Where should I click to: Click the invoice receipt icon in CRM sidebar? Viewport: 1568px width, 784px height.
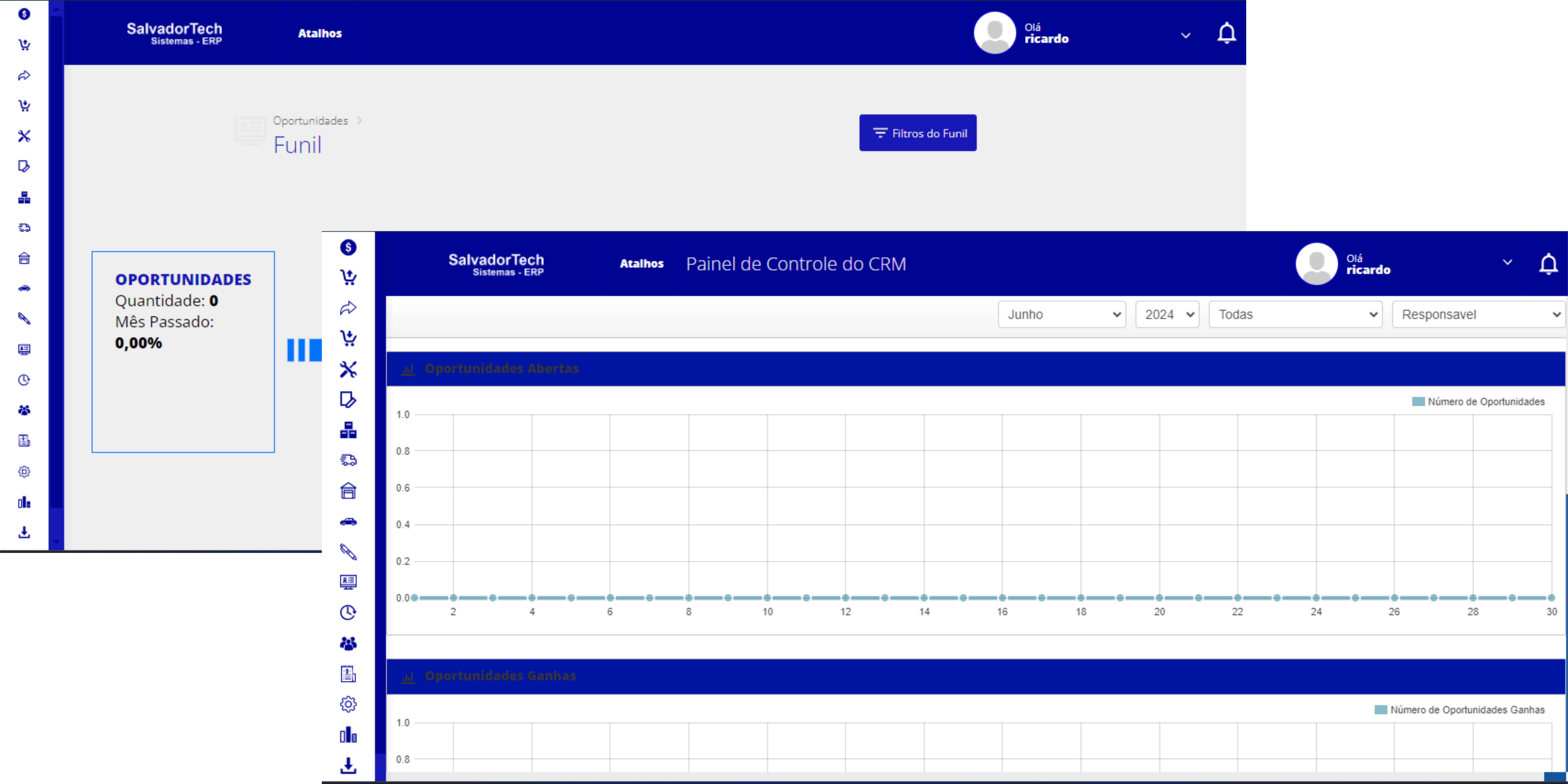[348, 674]
